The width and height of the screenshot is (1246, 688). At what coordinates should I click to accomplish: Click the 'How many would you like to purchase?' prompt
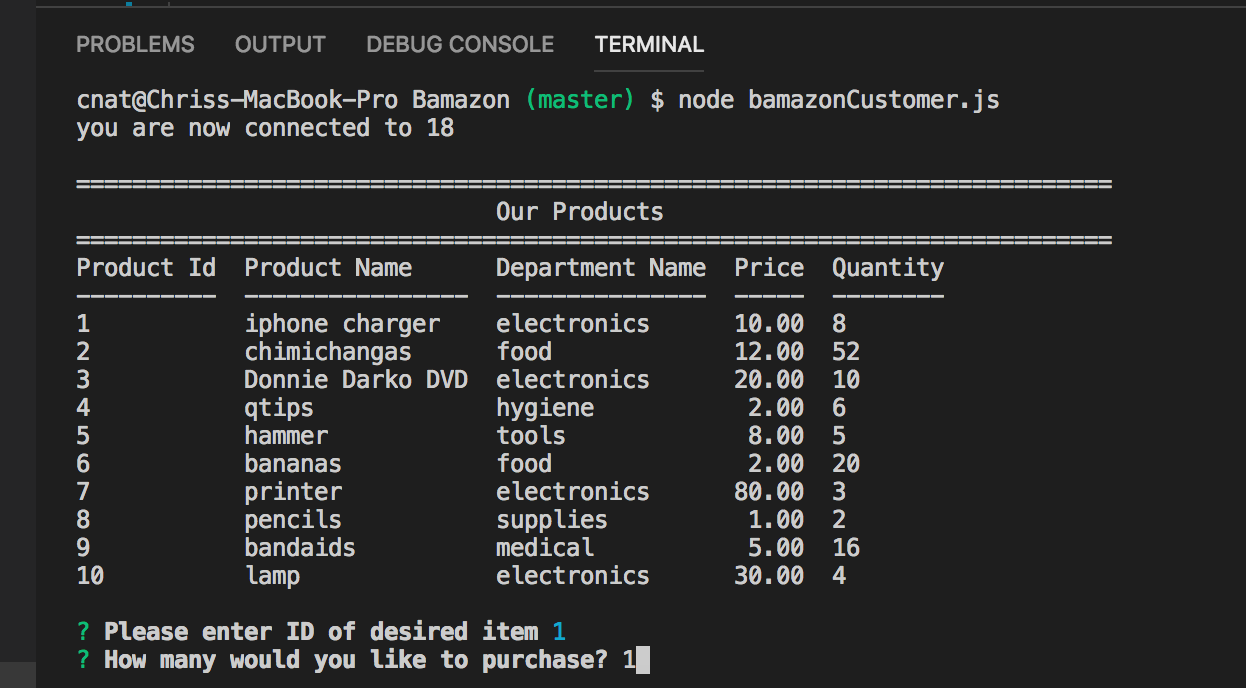tap(355, 660)
